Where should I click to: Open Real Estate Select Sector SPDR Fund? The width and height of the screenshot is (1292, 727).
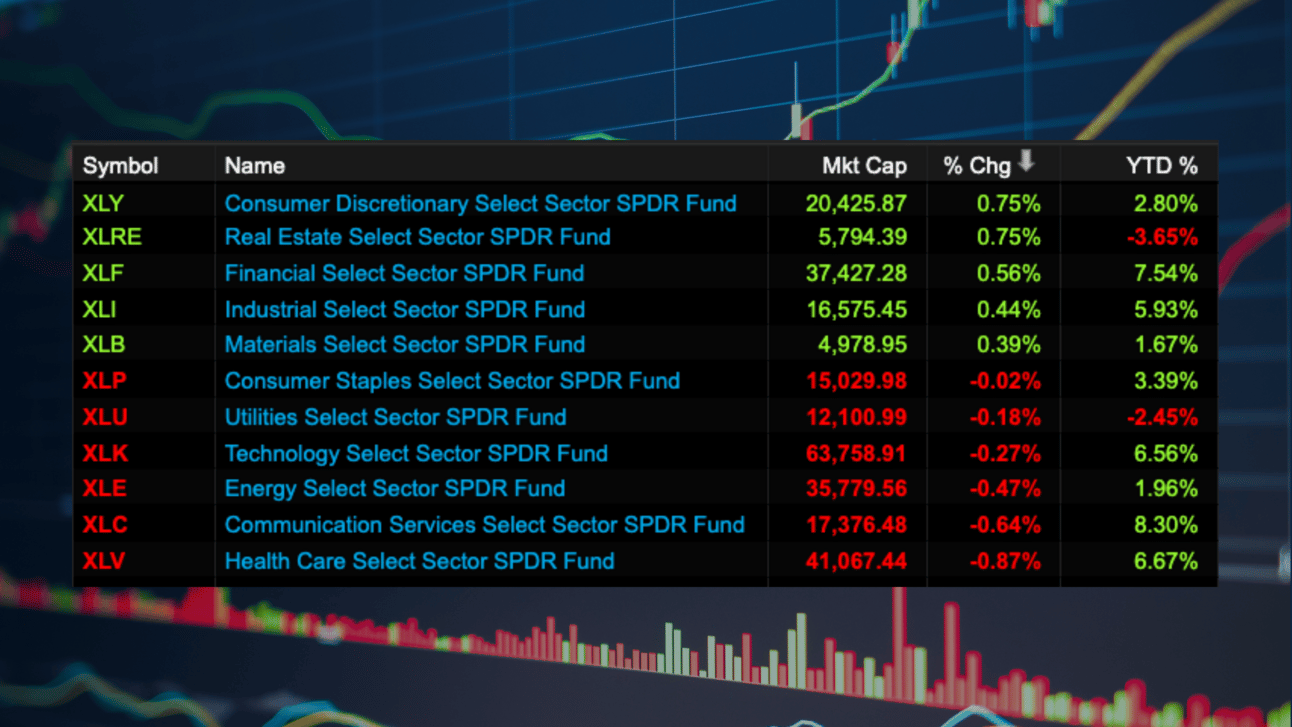pyautogui.click(x=417, y=237)
